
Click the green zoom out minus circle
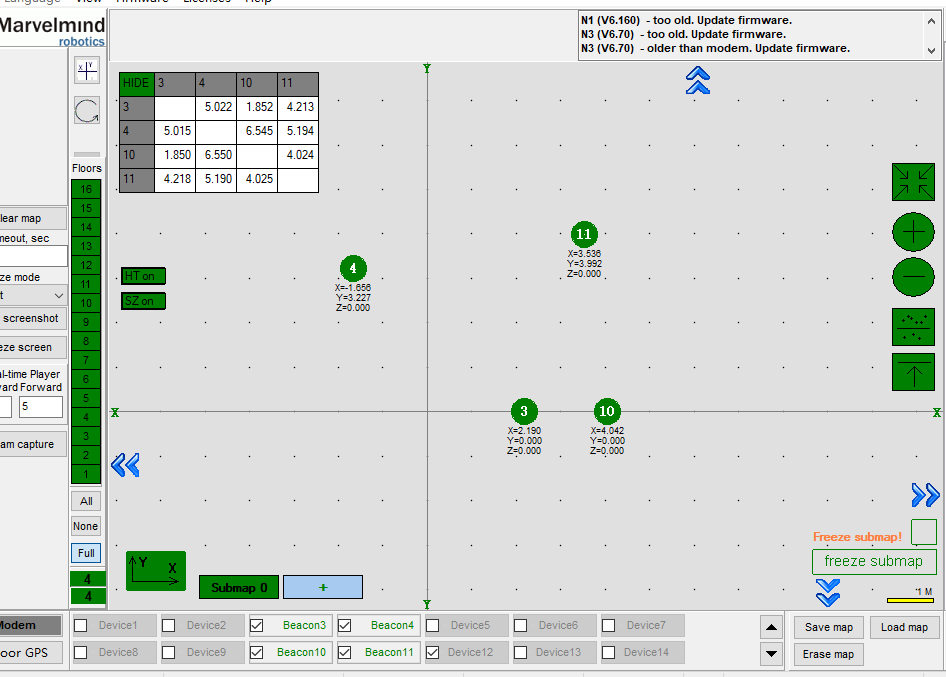coord(913,275)
